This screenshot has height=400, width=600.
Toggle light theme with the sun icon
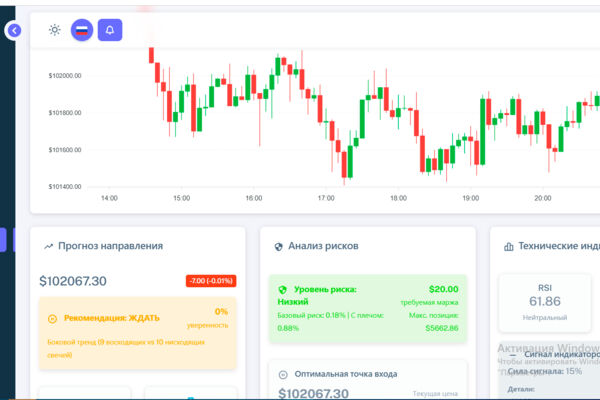point(55,30)
